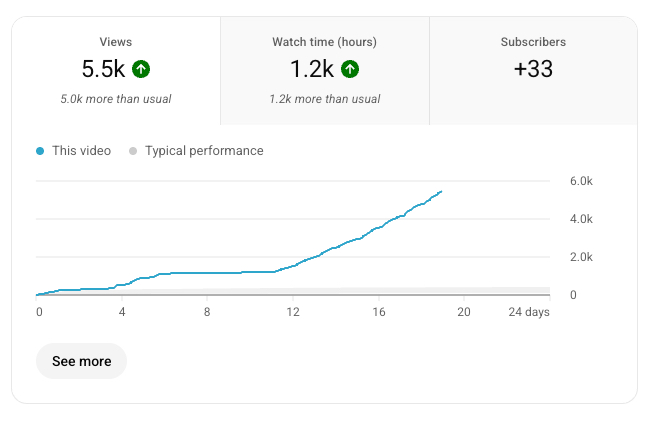Screen dimensions: 654x422
Task: Toggle the Typical performance legend label
Action: [204, 151]
